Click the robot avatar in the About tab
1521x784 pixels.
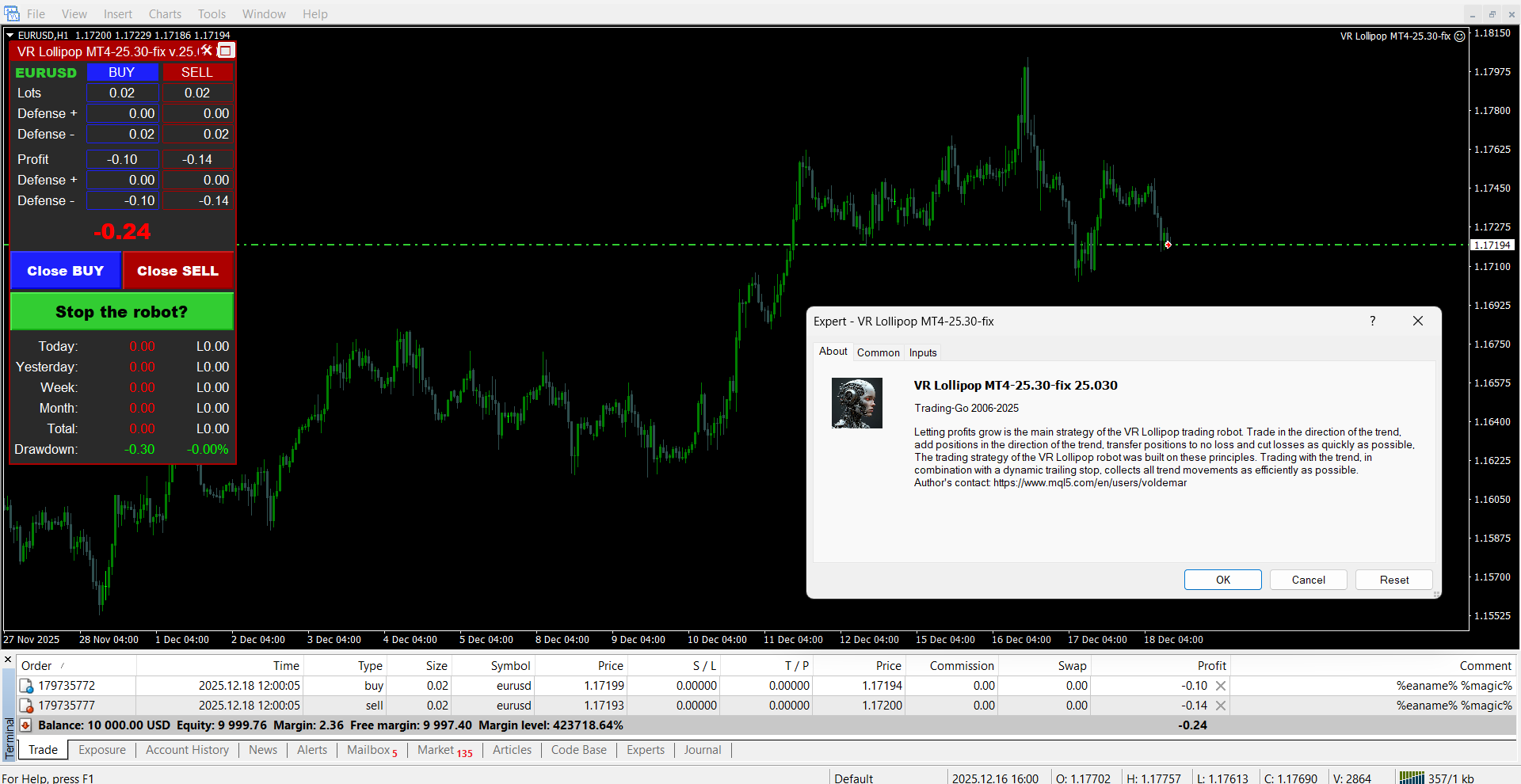point(856,403)
